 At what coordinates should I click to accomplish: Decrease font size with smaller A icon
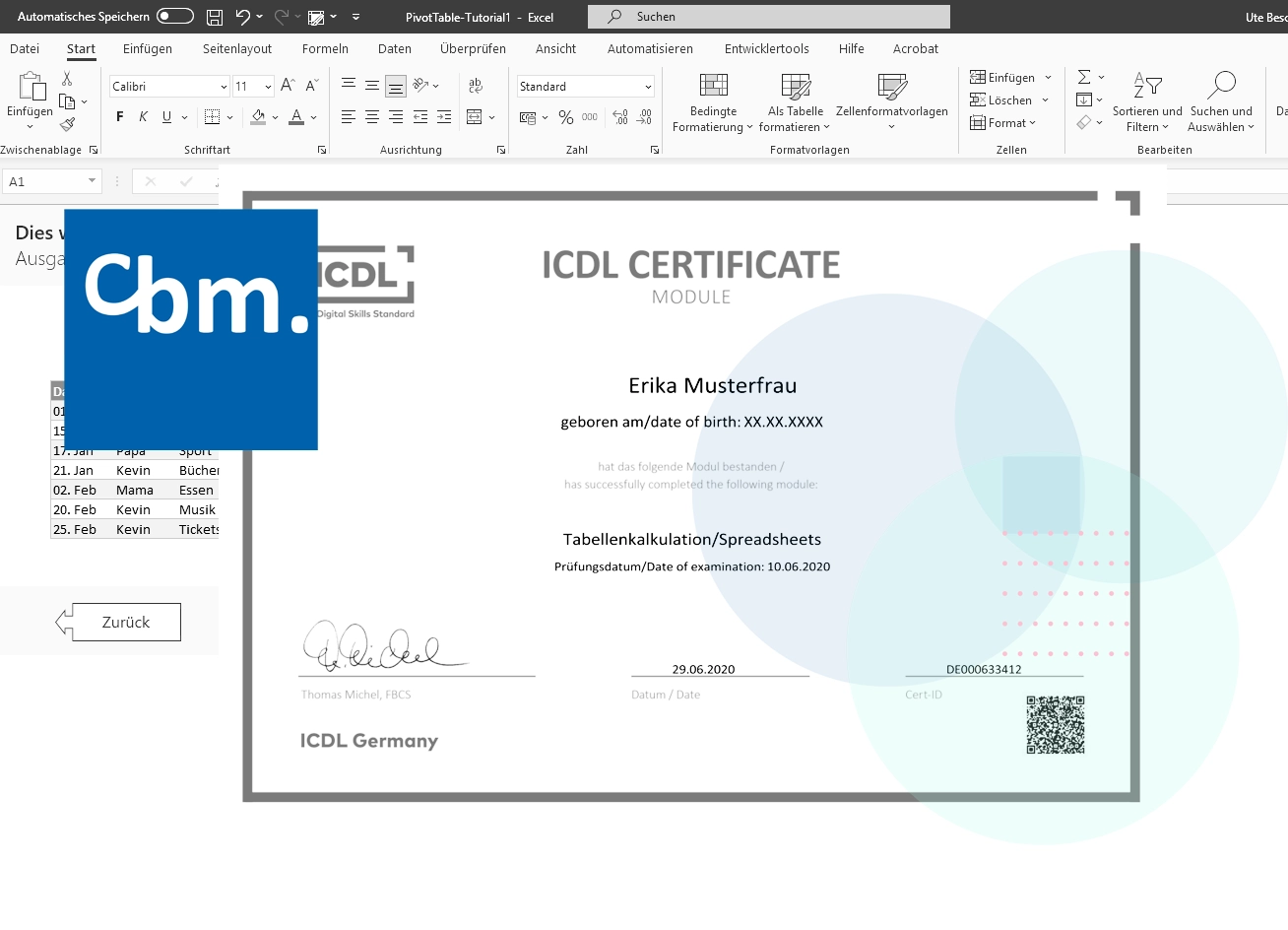point(311,86)
